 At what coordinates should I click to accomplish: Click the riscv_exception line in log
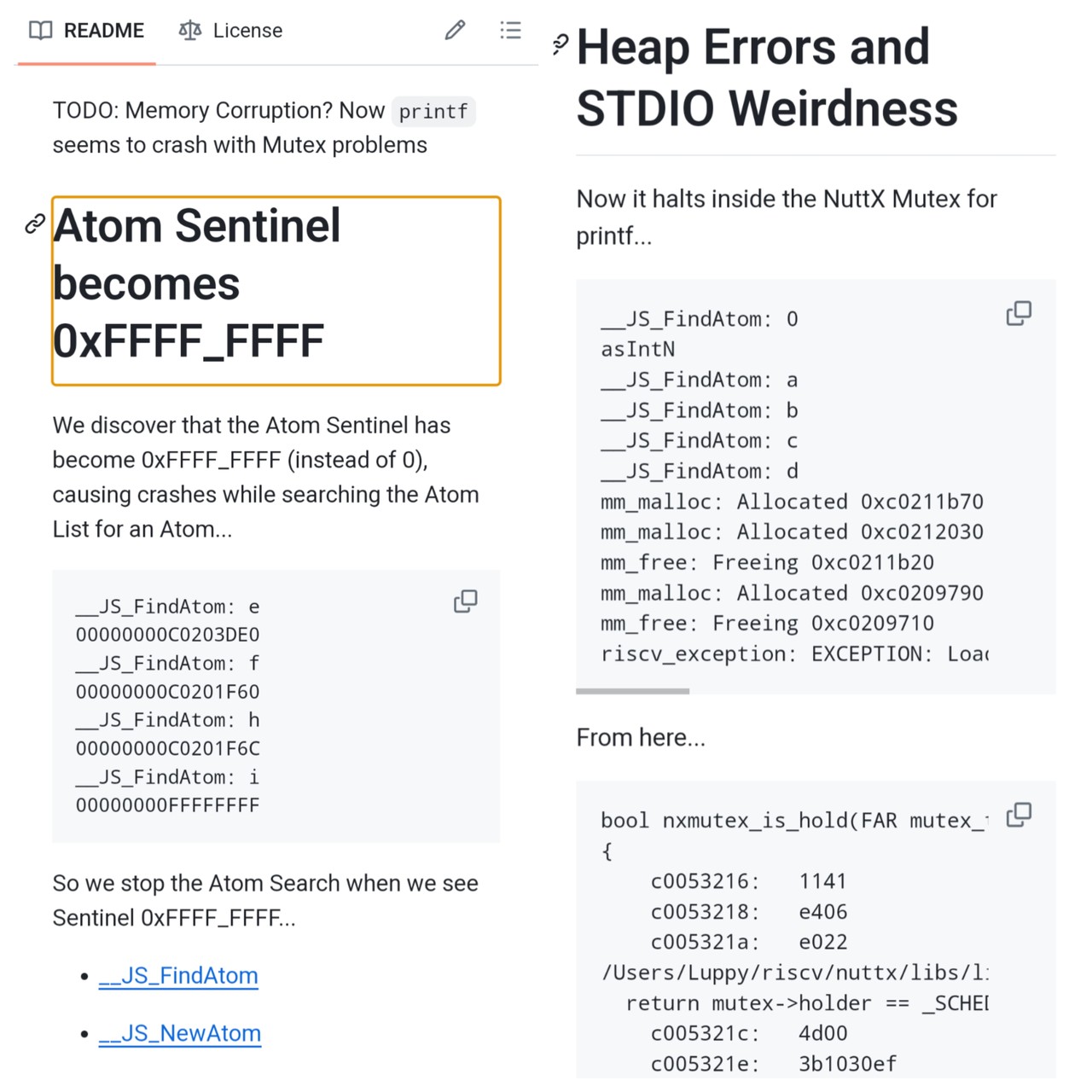pos(793,654)
